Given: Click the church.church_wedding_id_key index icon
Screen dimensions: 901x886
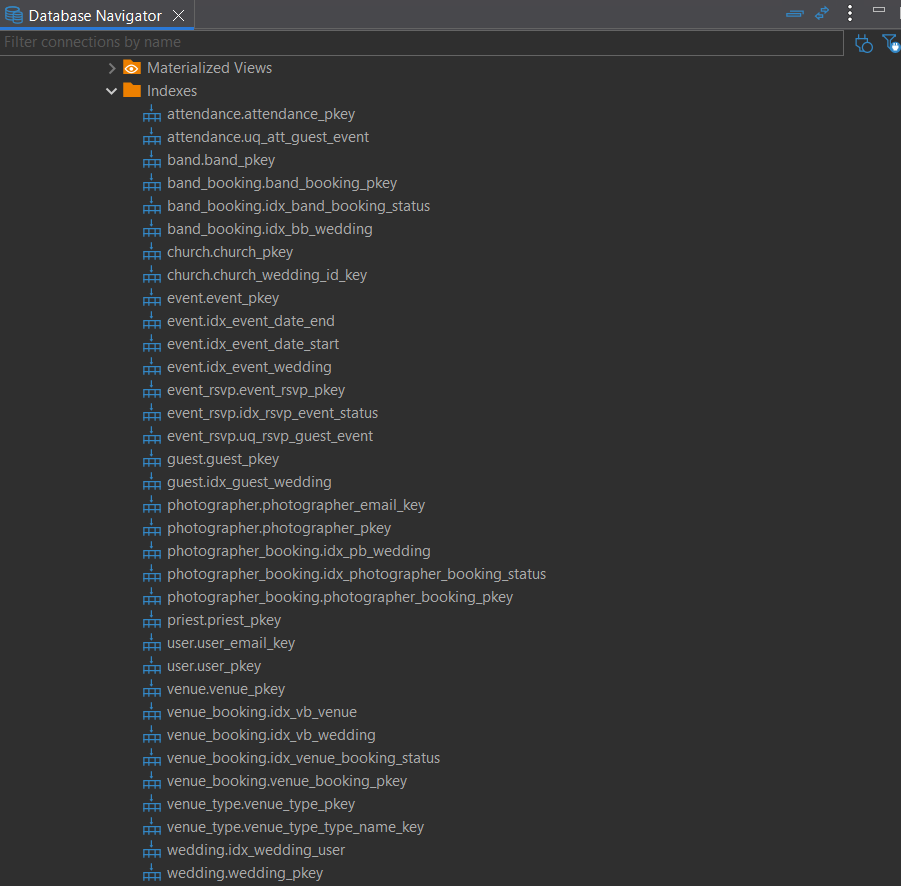Looking at the screenshot, I should coord(152,275).
